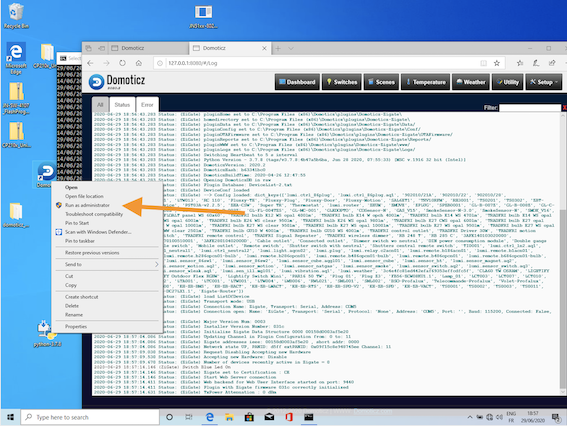Open a new browser tab
The image size is (567, 426).
pos(278,48)
